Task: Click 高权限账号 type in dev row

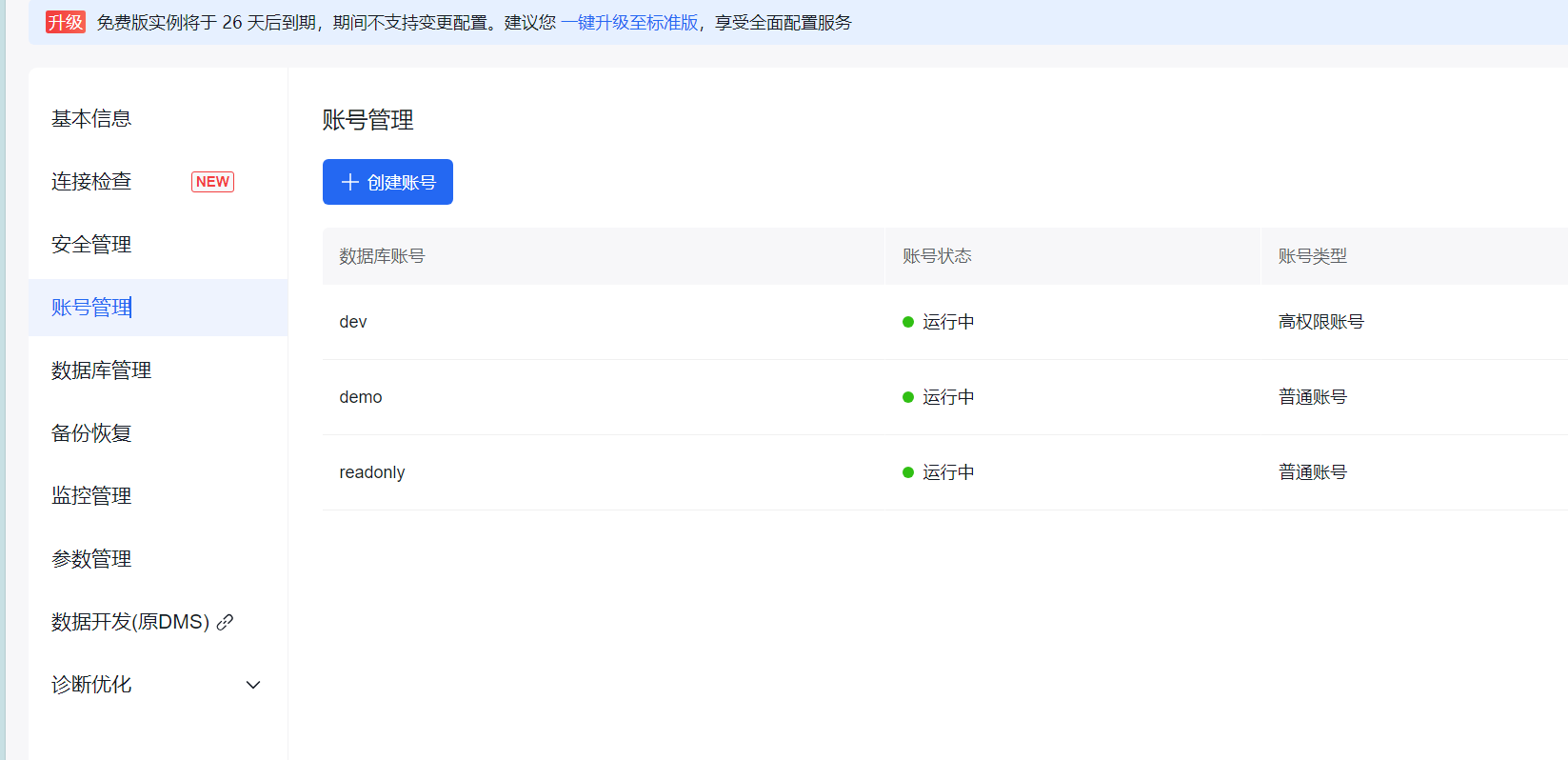Action: pos(1320,322)
